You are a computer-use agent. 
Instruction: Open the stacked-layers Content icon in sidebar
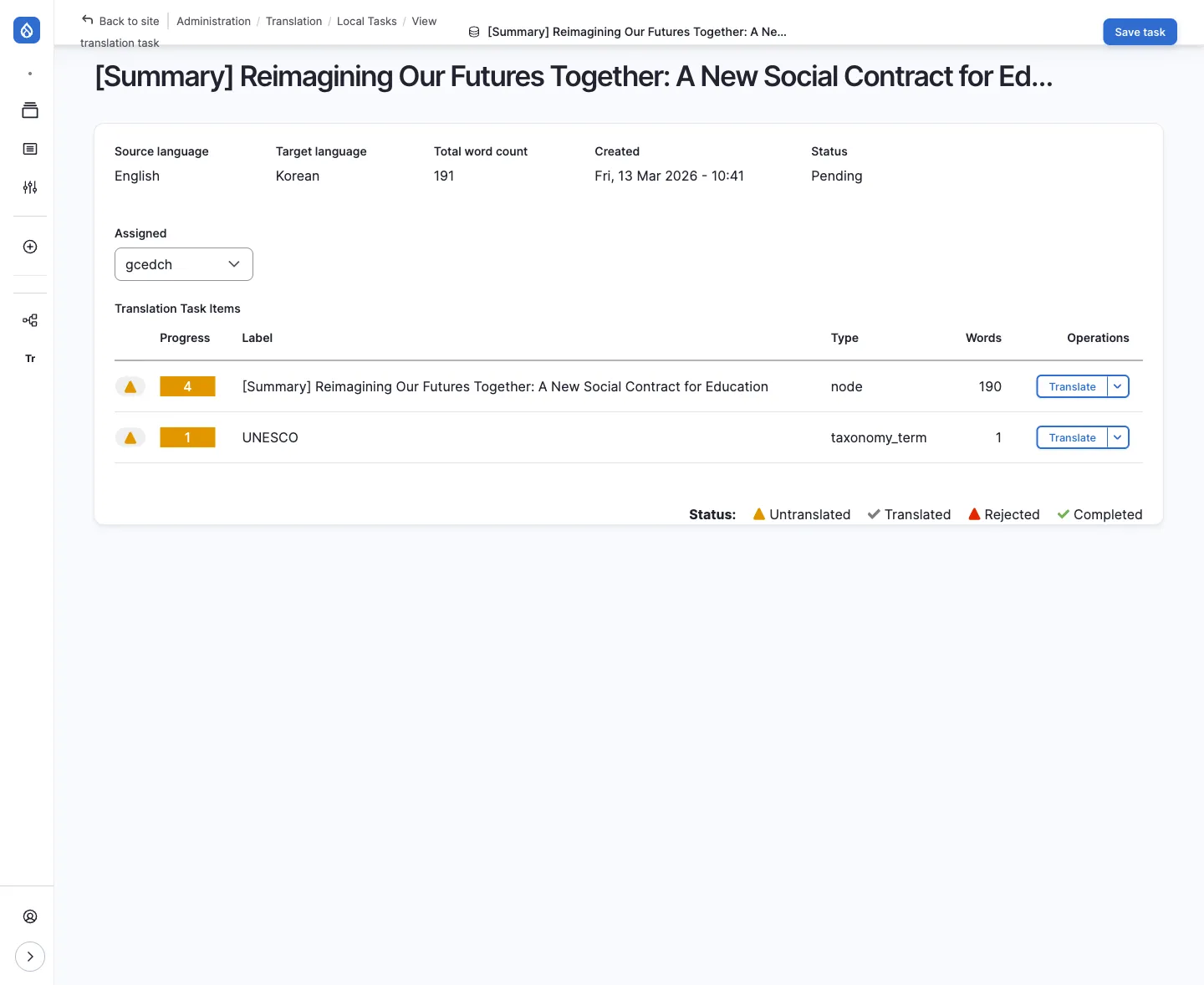point(30,110)
